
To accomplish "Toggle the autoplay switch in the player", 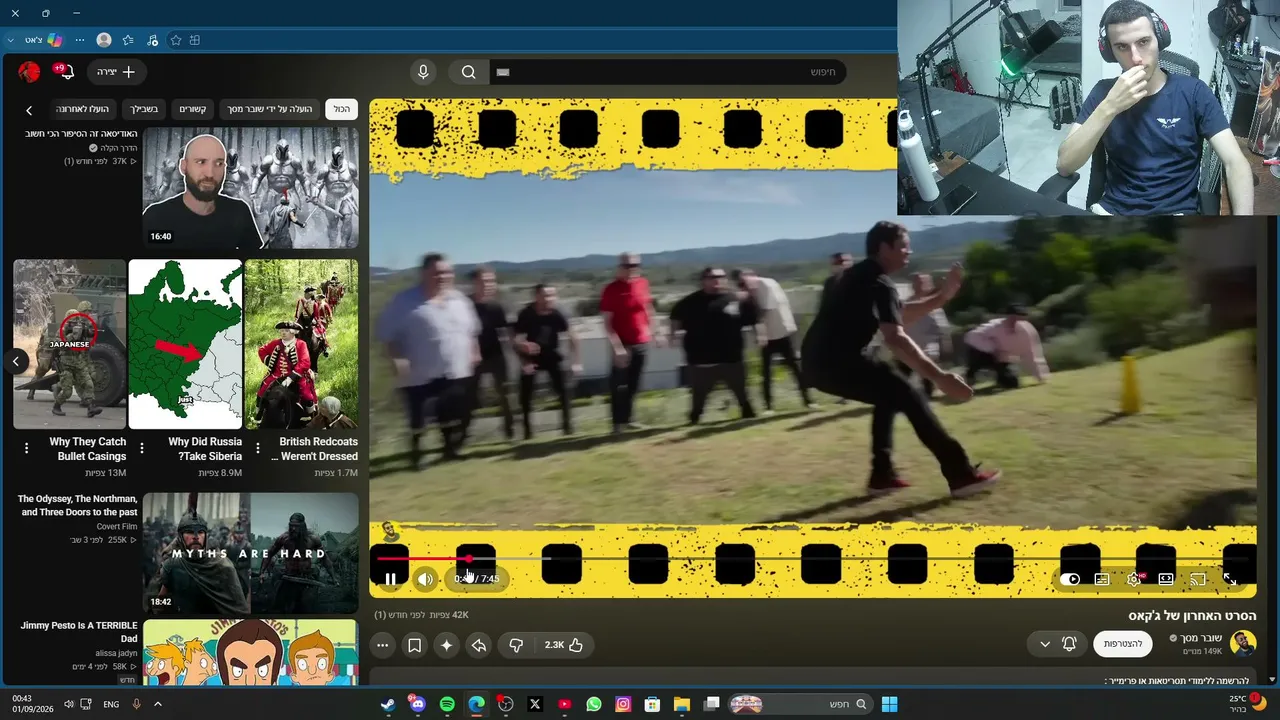I will click(1071, 579).
